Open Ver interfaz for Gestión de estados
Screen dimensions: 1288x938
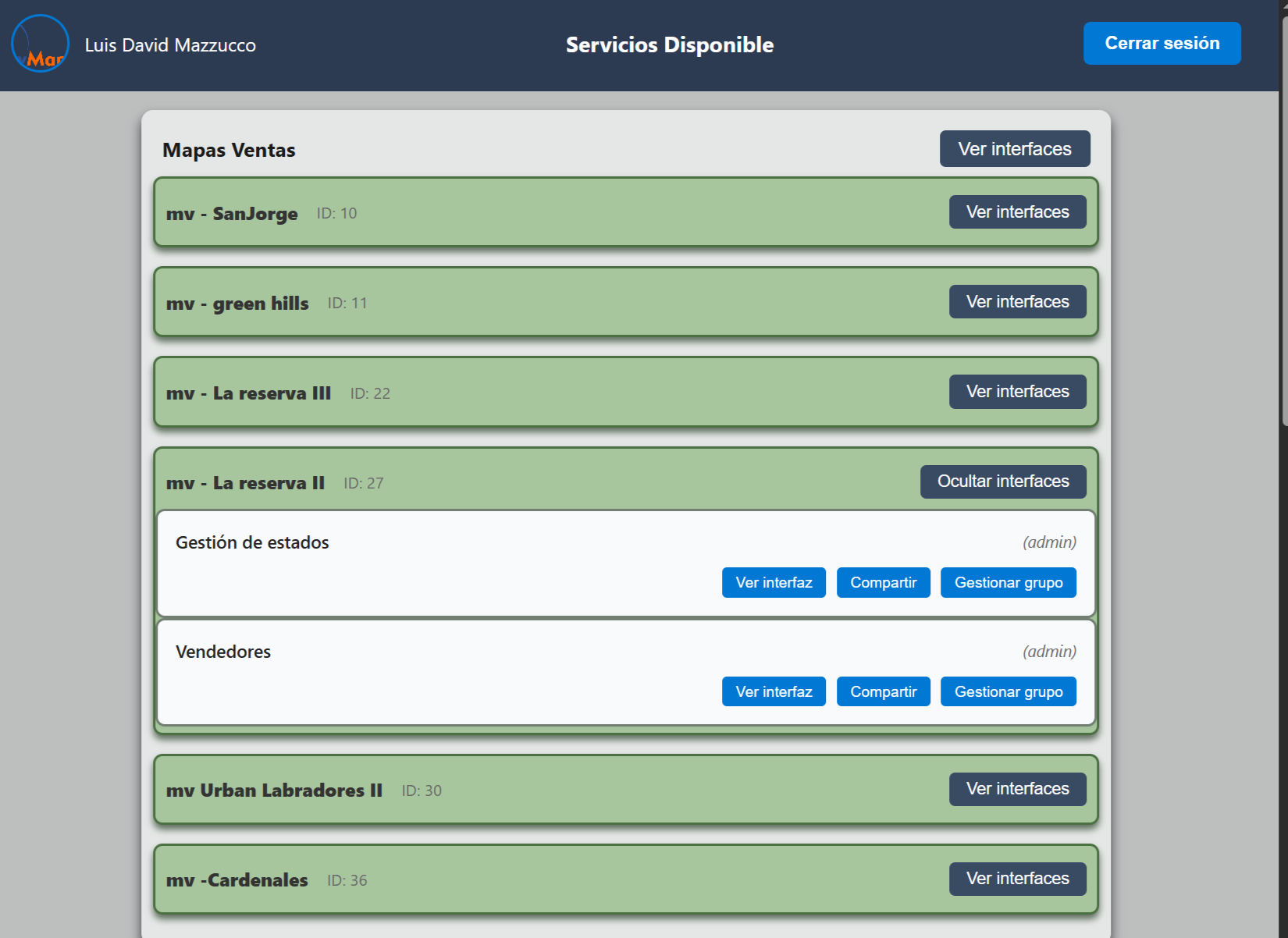tap(773, 583)
